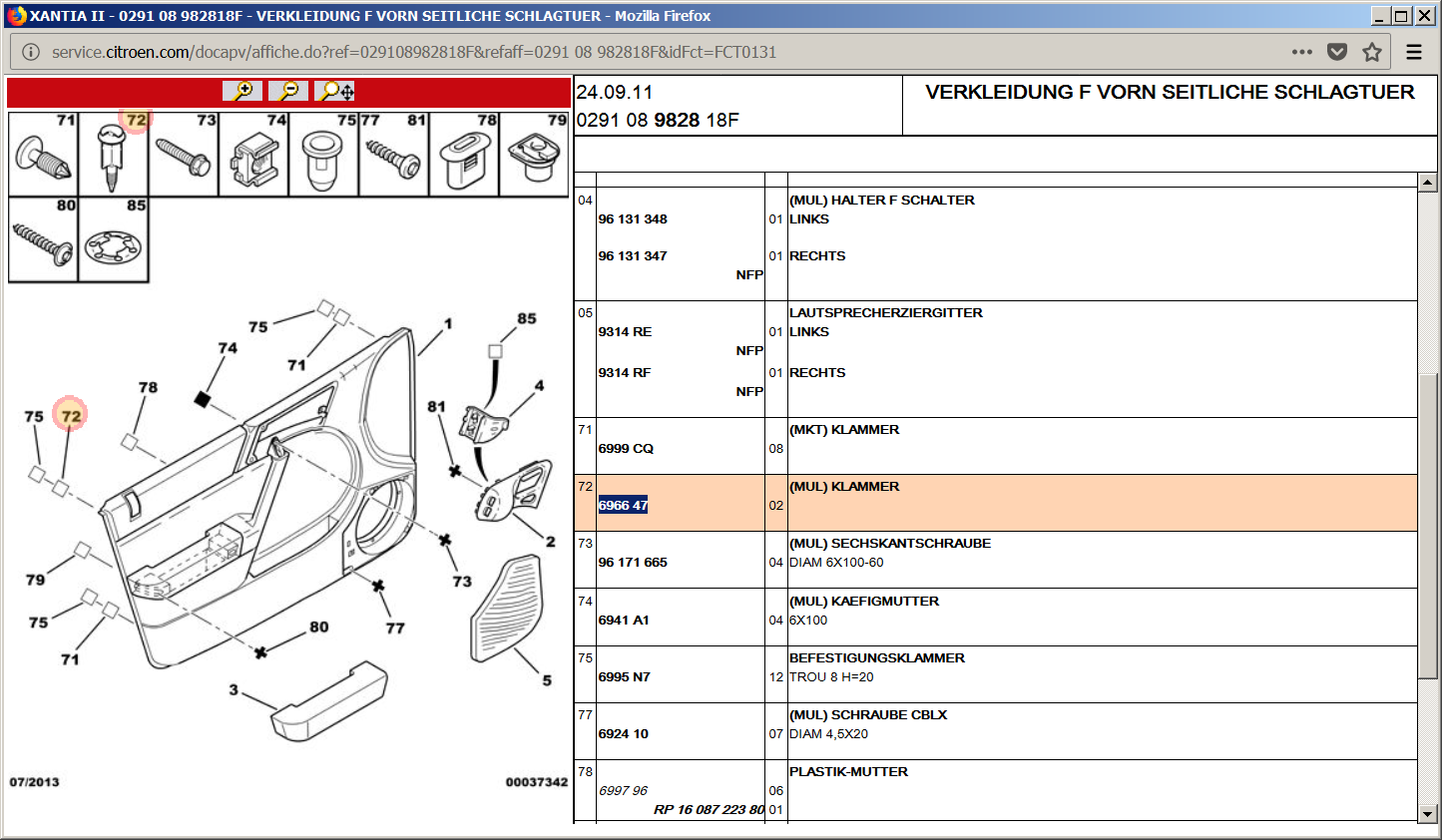Click callout 4 in the diagram
Viewport: 1442px width, 840px height.
[x=540, y=385]
